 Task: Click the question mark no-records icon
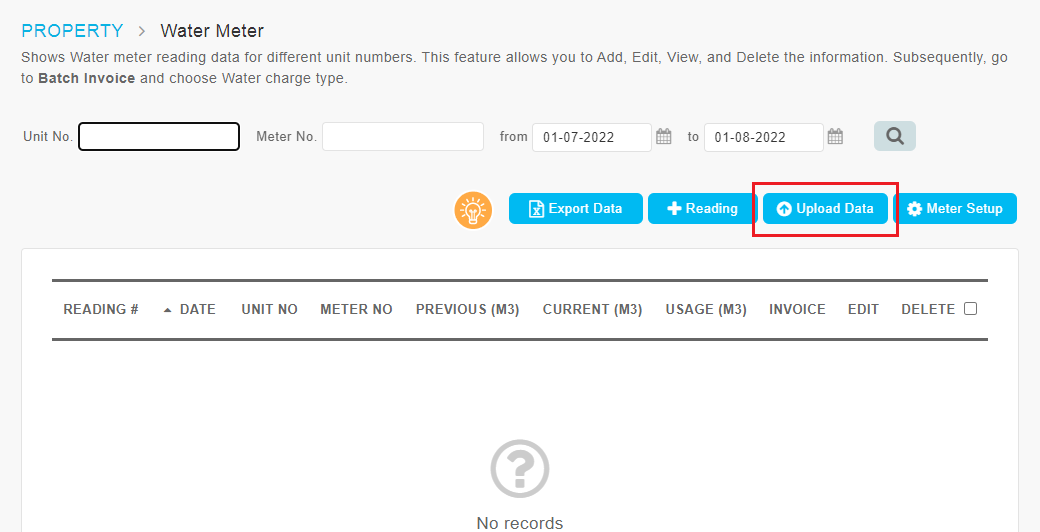point(520,469)
